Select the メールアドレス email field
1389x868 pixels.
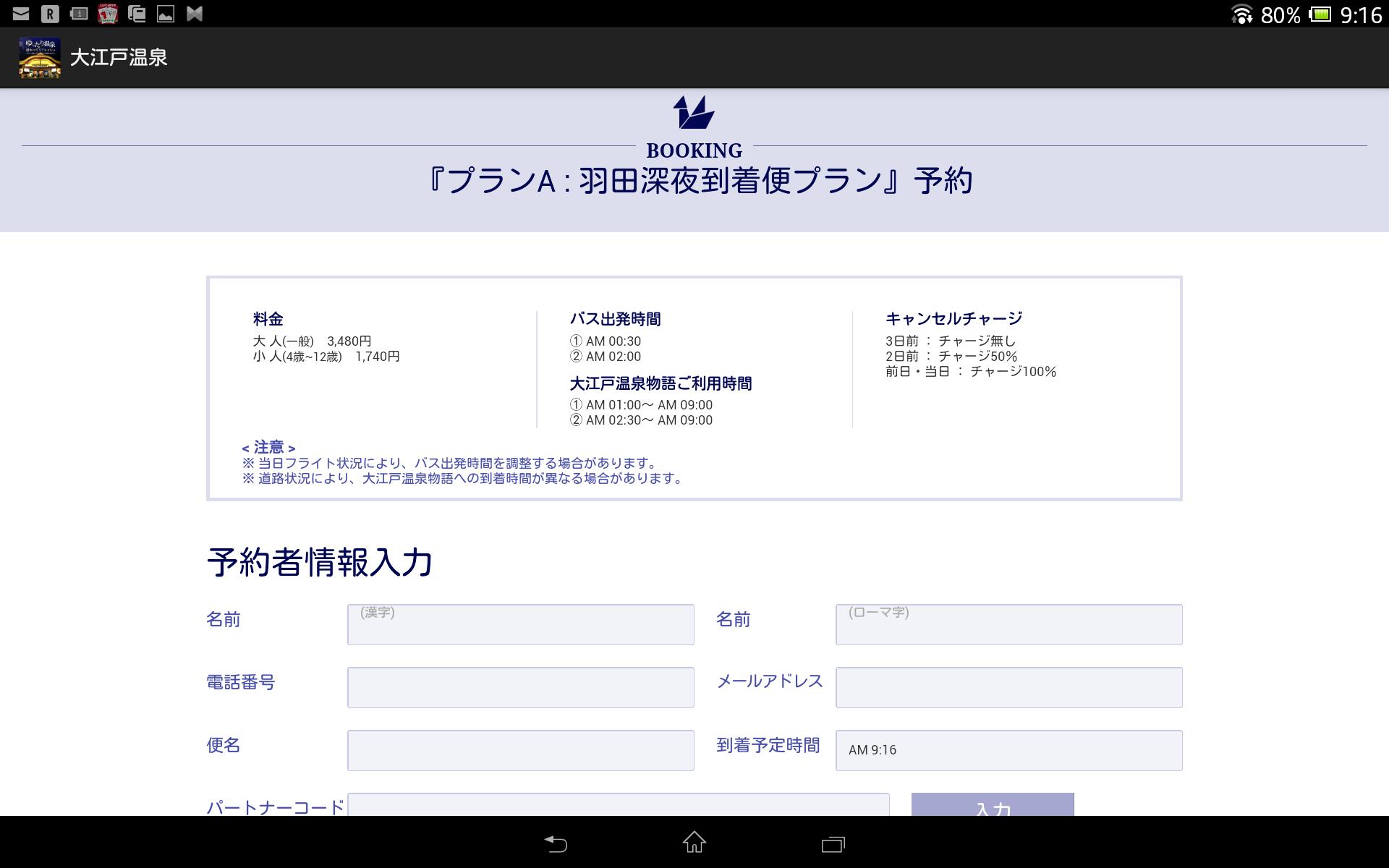(x=1009, y=687)
